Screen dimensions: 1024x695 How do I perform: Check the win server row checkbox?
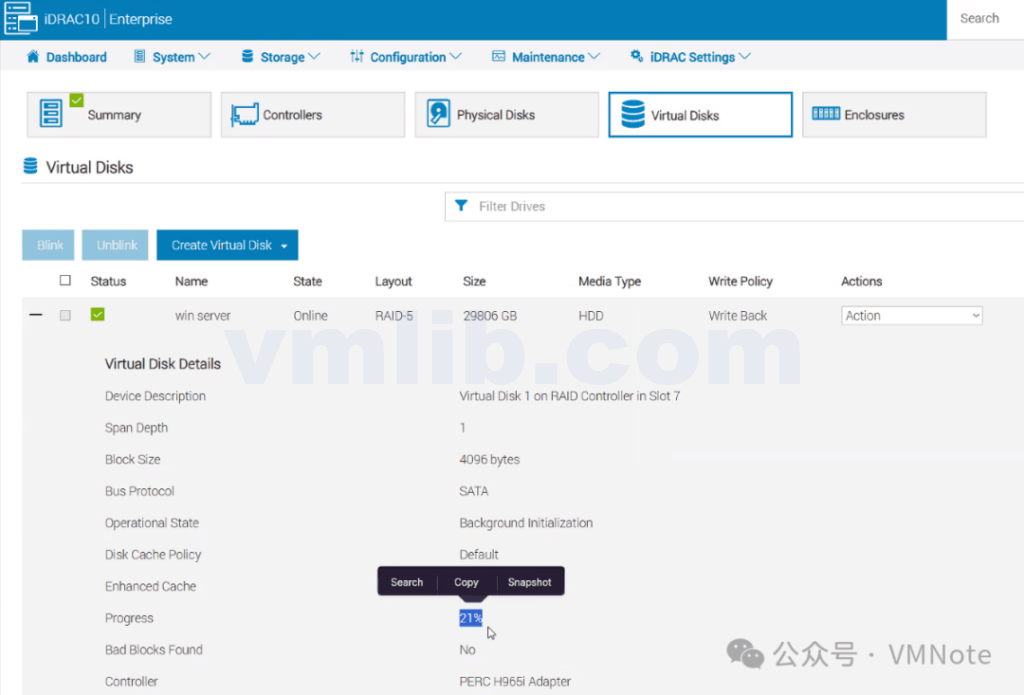tap(66, 315)
